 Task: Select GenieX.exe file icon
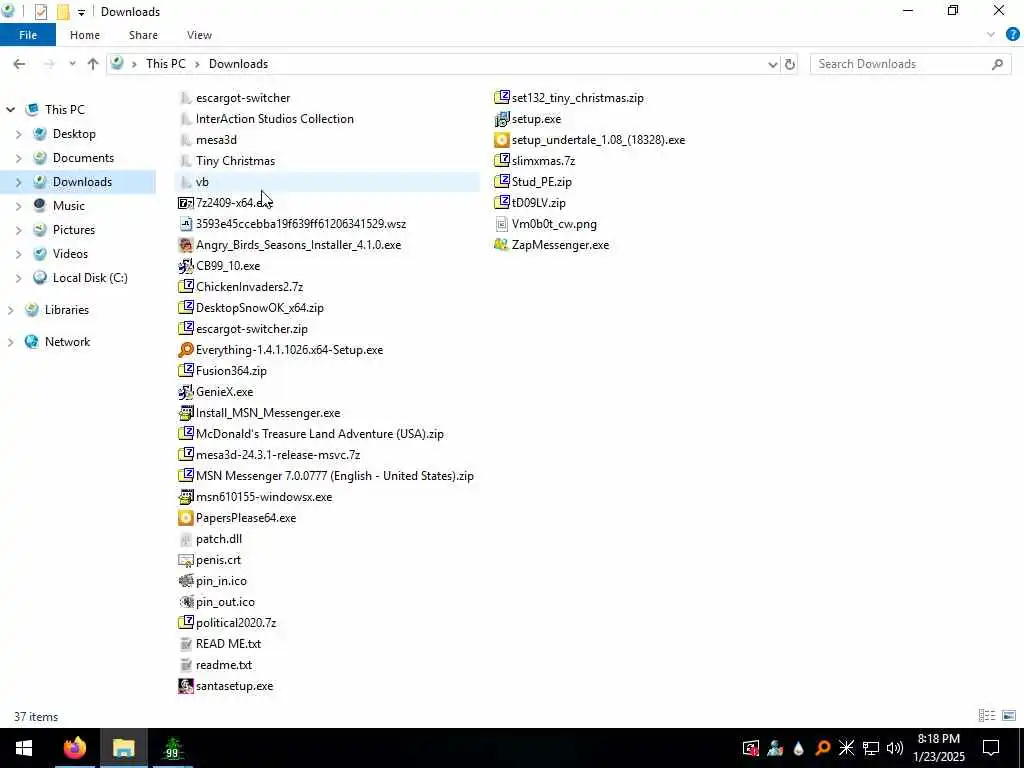tap(185, 392)
